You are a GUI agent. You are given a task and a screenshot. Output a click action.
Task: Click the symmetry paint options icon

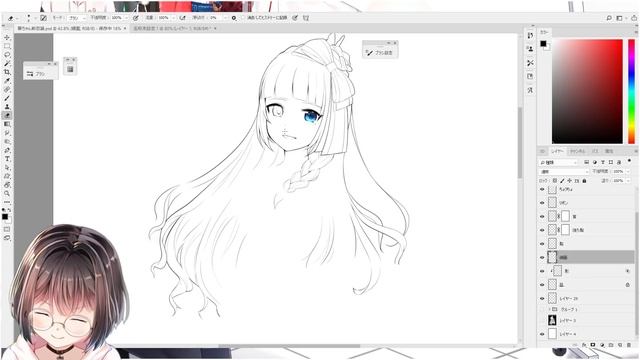(x=306, y=18)
